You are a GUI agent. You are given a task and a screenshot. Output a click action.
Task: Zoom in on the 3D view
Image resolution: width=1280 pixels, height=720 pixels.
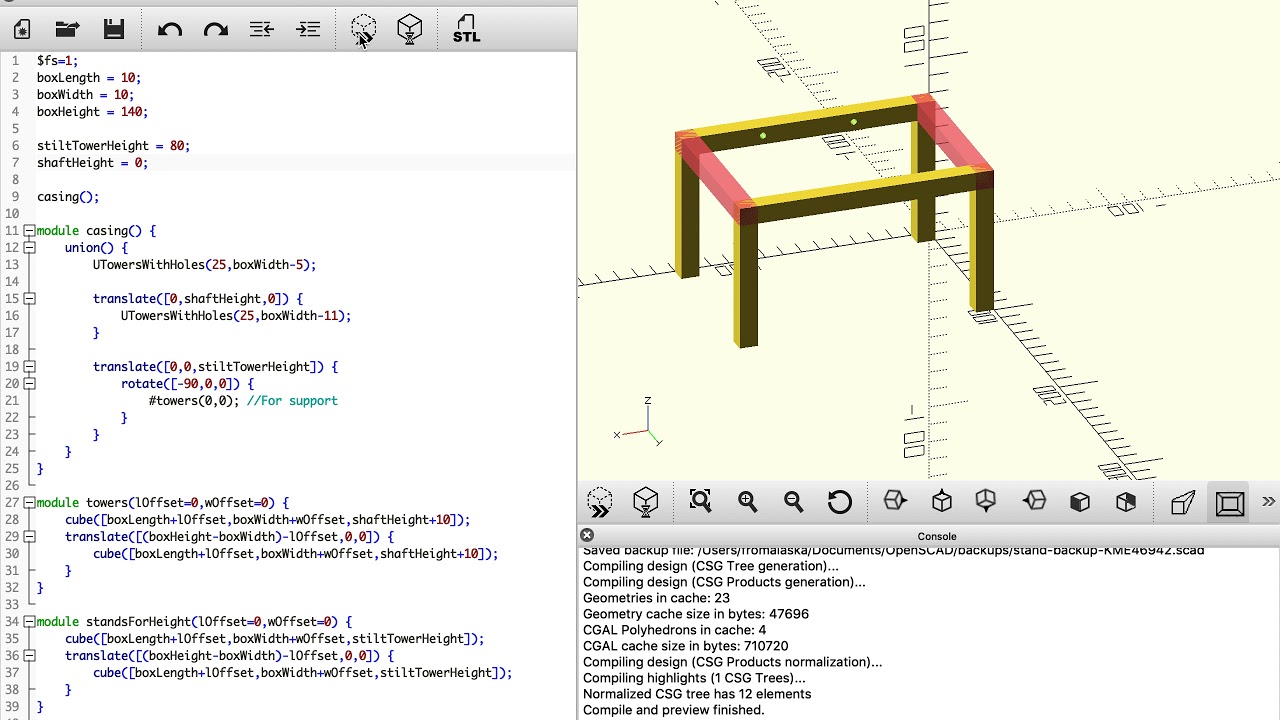pyautogui.click(x=747, y=501)
